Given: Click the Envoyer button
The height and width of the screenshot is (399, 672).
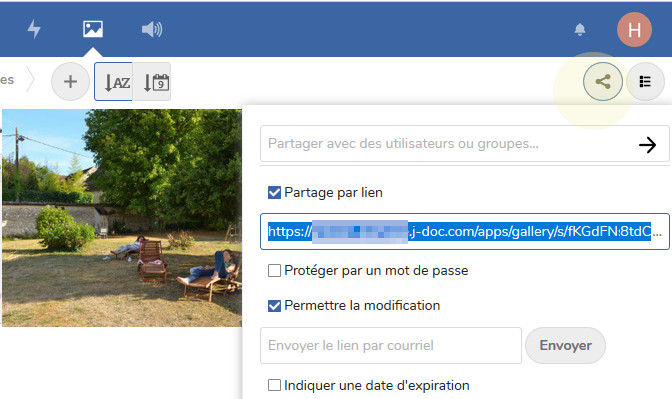Looking at the screenshot, I should coord(565,345).
